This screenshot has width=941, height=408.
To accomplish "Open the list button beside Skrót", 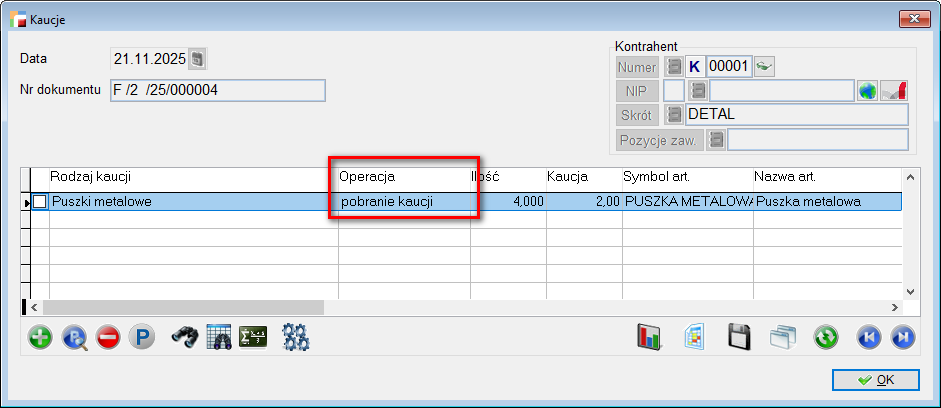I will 674,114.
